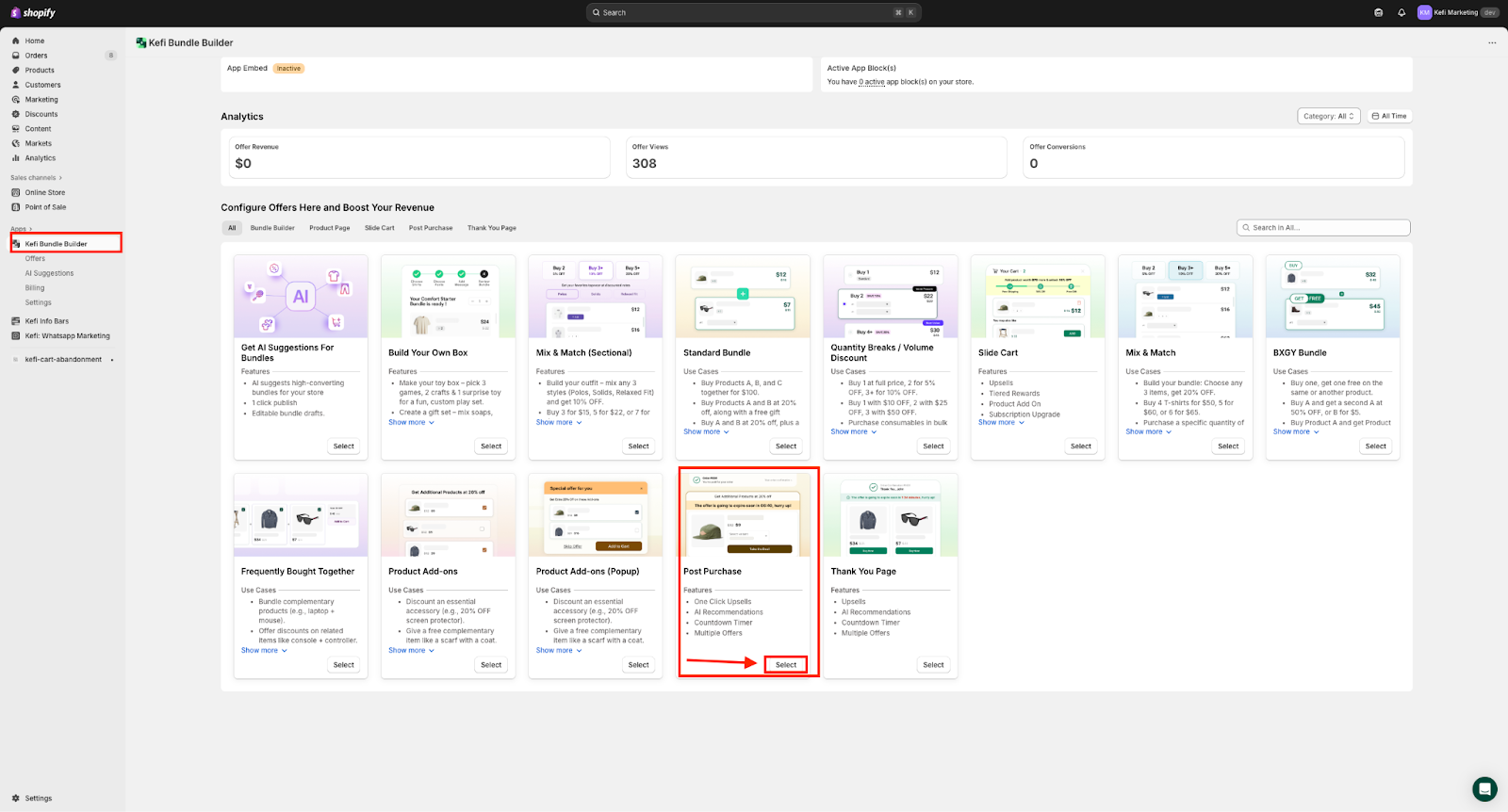Image resolution: width=1508 pixels, height=812 pixels.
Task: Switch to the Post Purchase tab
Action: point(430,228)
